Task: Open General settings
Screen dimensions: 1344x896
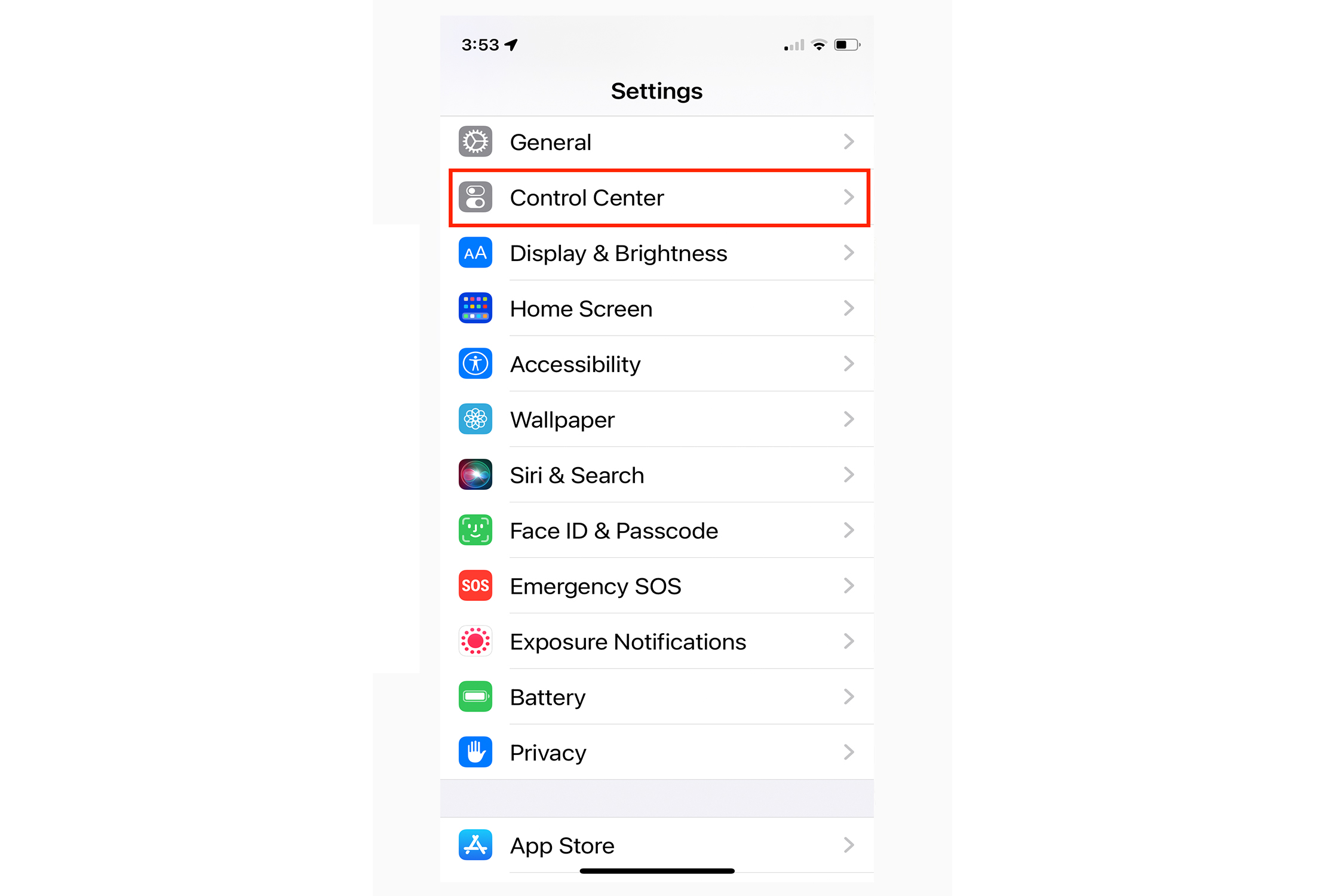Action: (660, 140)
